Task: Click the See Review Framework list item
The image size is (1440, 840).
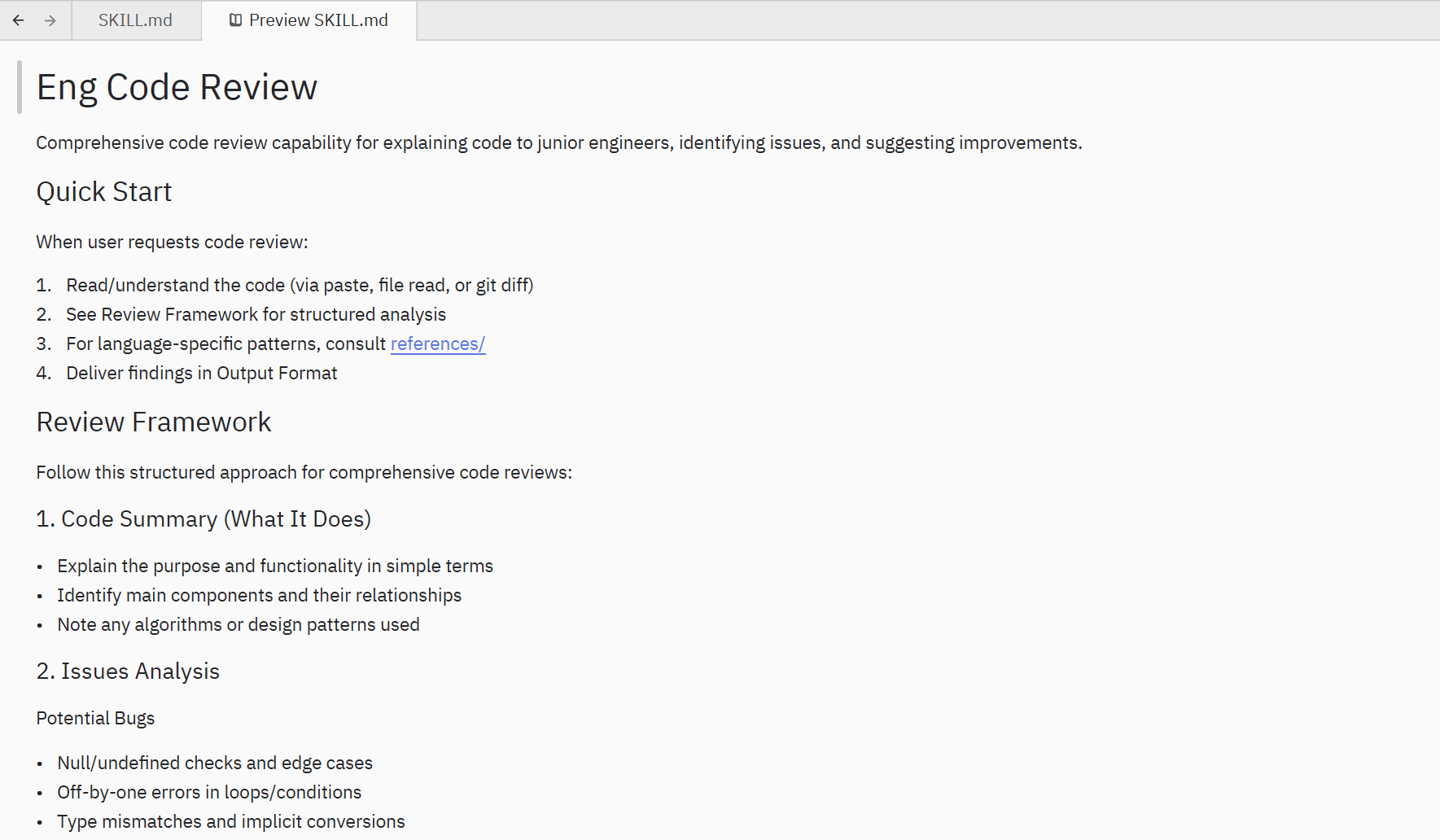Action: click(256, 314)
